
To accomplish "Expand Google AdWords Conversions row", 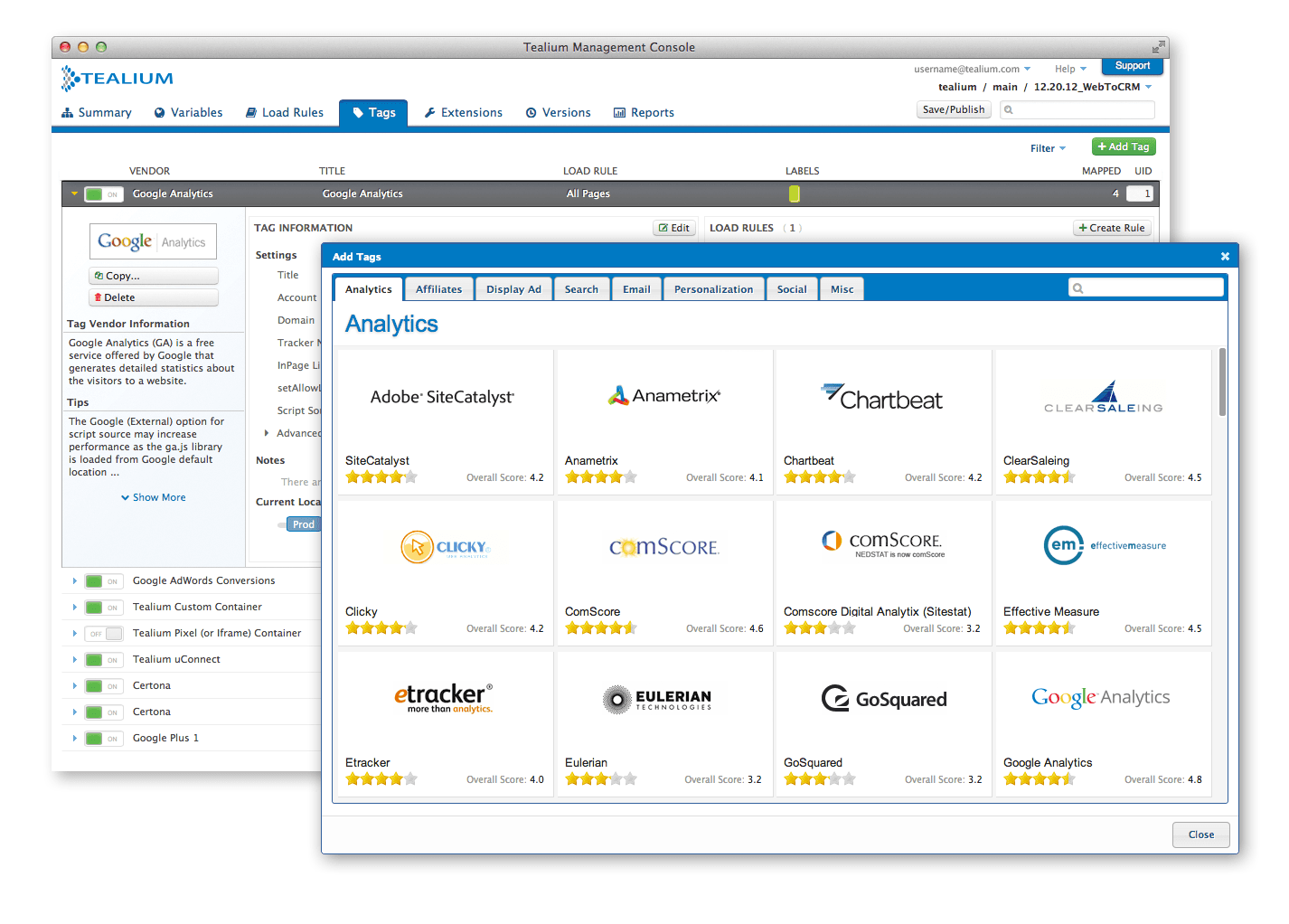I will coord(74,581).
